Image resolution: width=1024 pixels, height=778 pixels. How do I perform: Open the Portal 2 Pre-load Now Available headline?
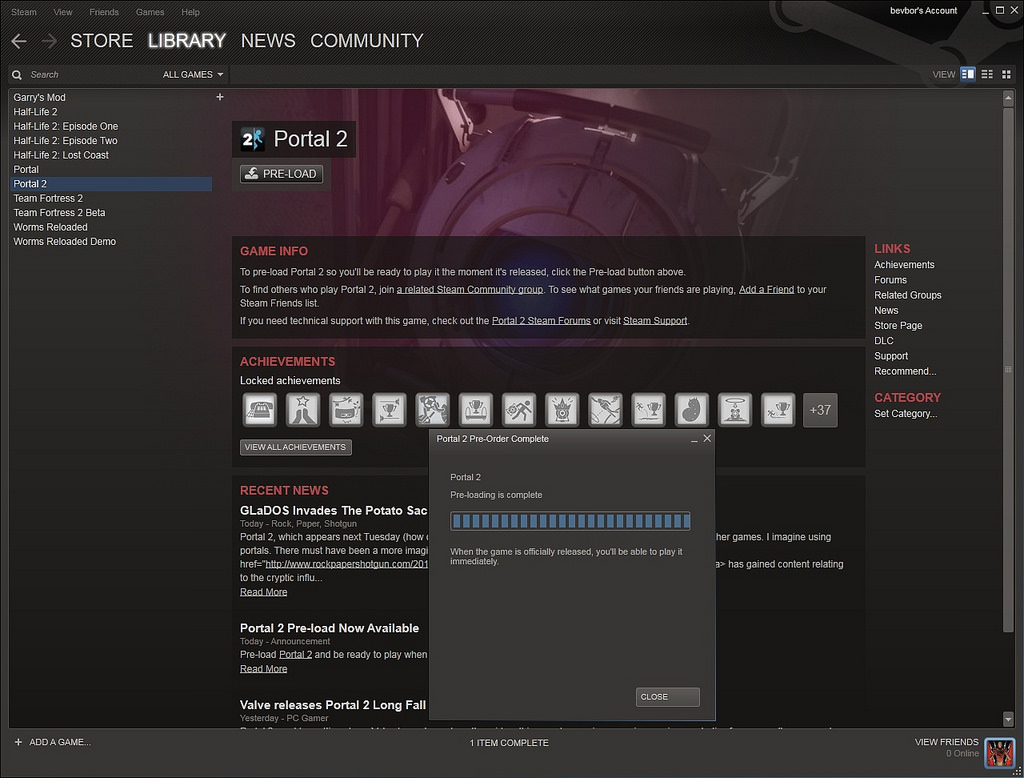pos(329,628)
